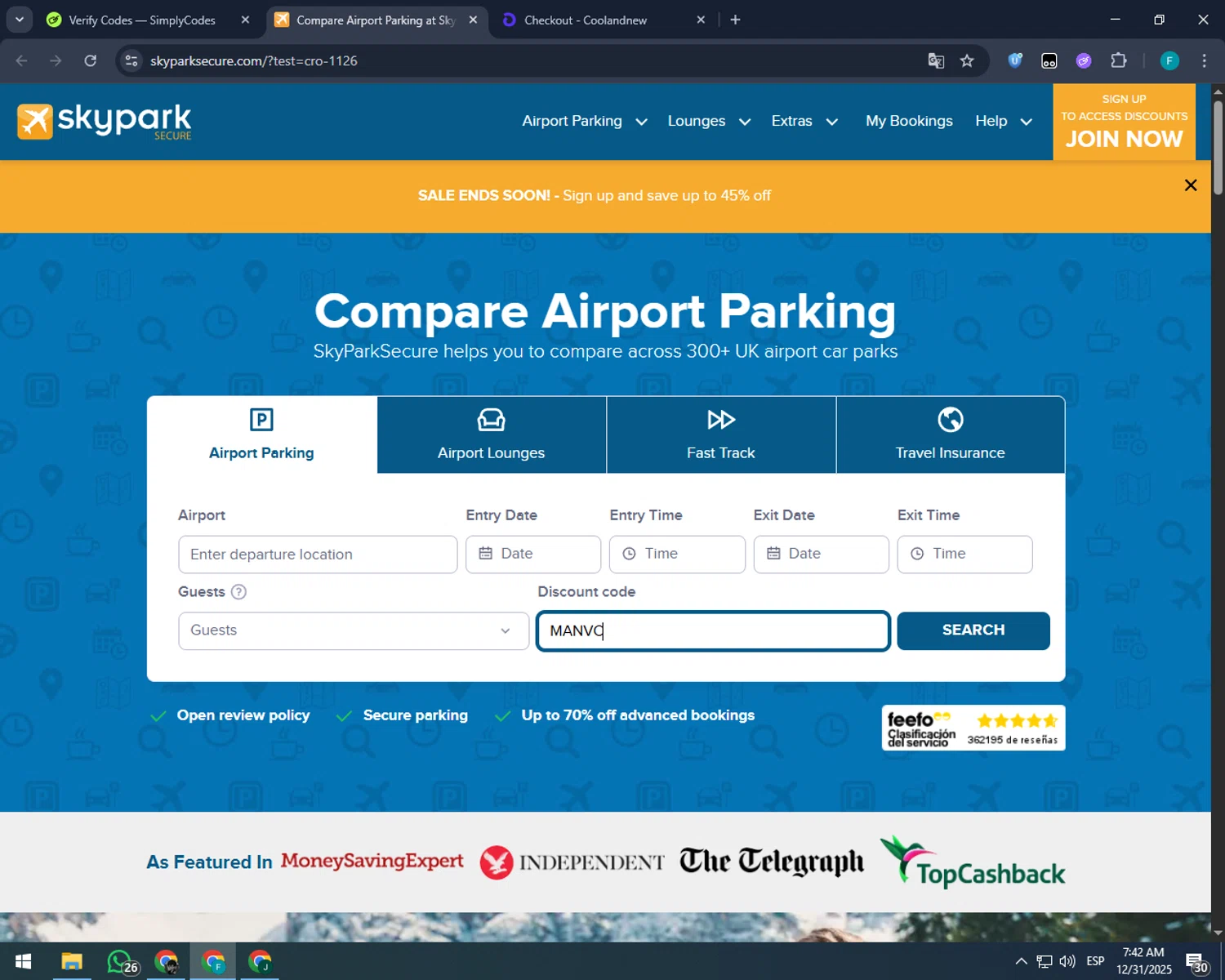Open Chrome three-dot menu
This screenshot has height=980, width=1225.
[x=1204, y=60]
